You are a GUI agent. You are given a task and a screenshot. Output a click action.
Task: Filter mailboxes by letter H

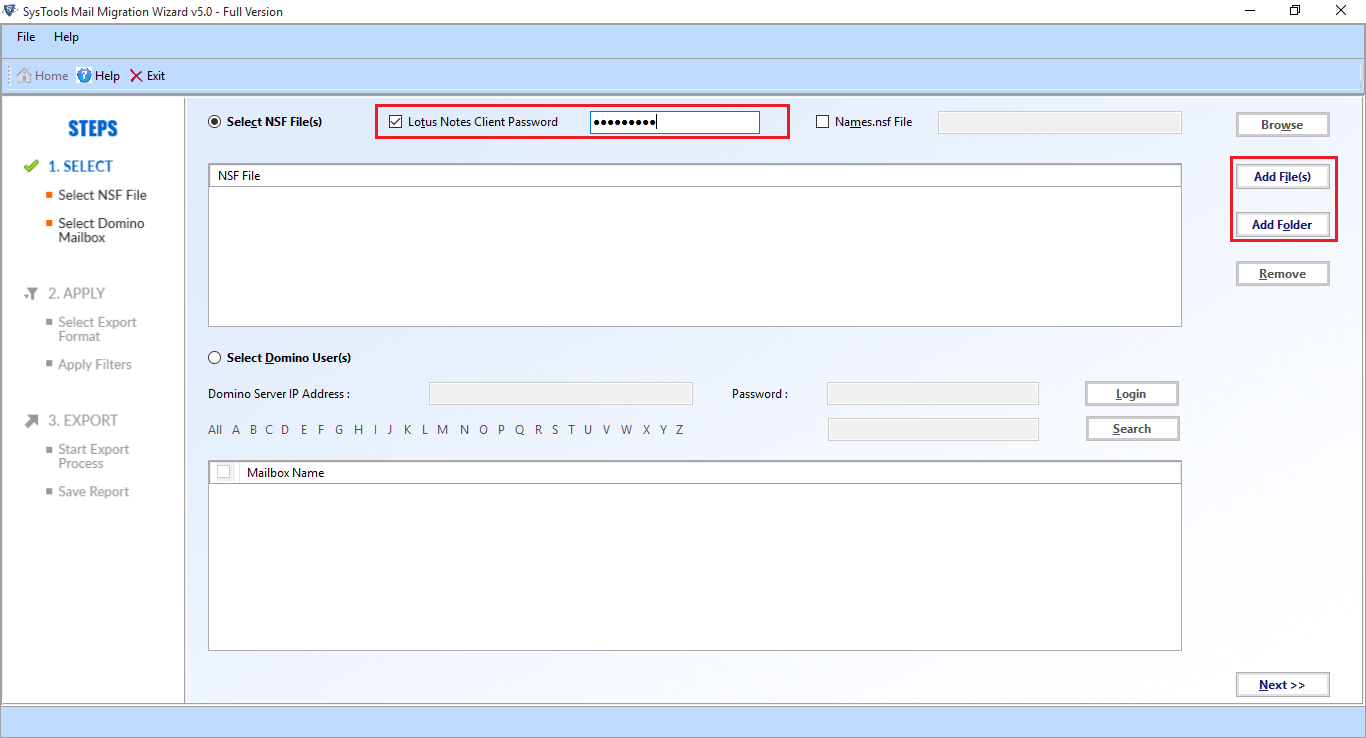tap(358, 430)
